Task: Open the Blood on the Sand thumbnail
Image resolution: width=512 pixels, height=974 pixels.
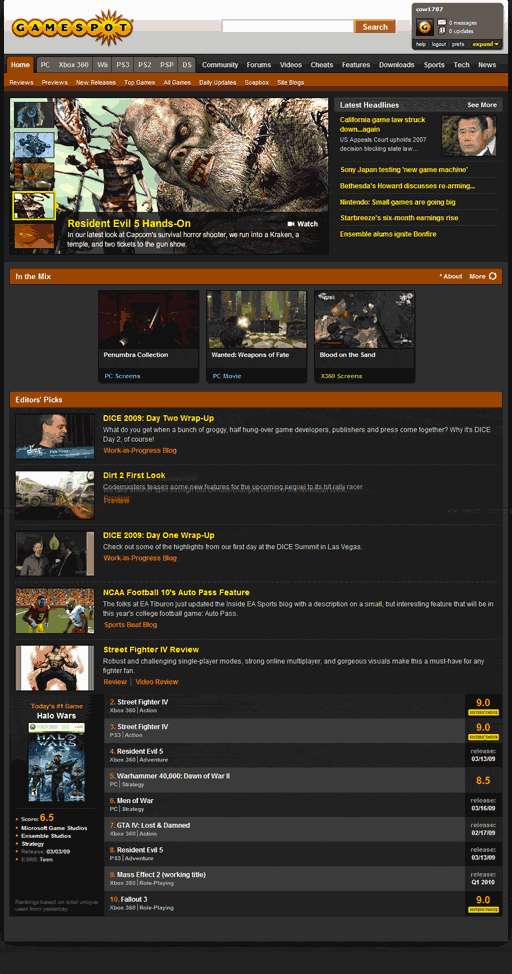Action: coord(365,319)
